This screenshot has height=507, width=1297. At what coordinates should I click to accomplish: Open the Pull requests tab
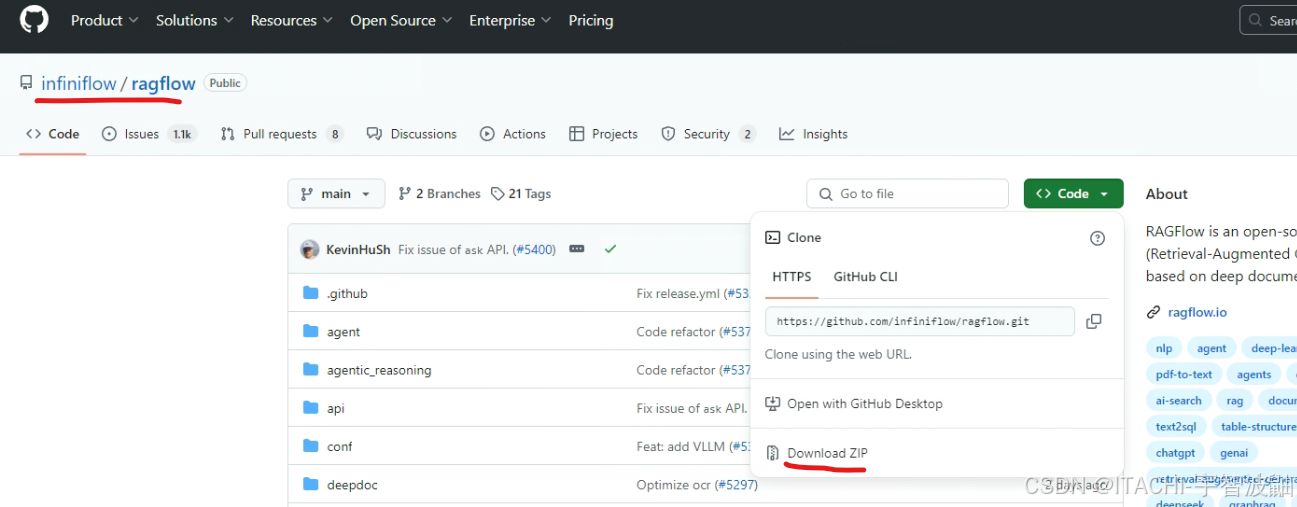pyautogui.click(x=281, y=134)
